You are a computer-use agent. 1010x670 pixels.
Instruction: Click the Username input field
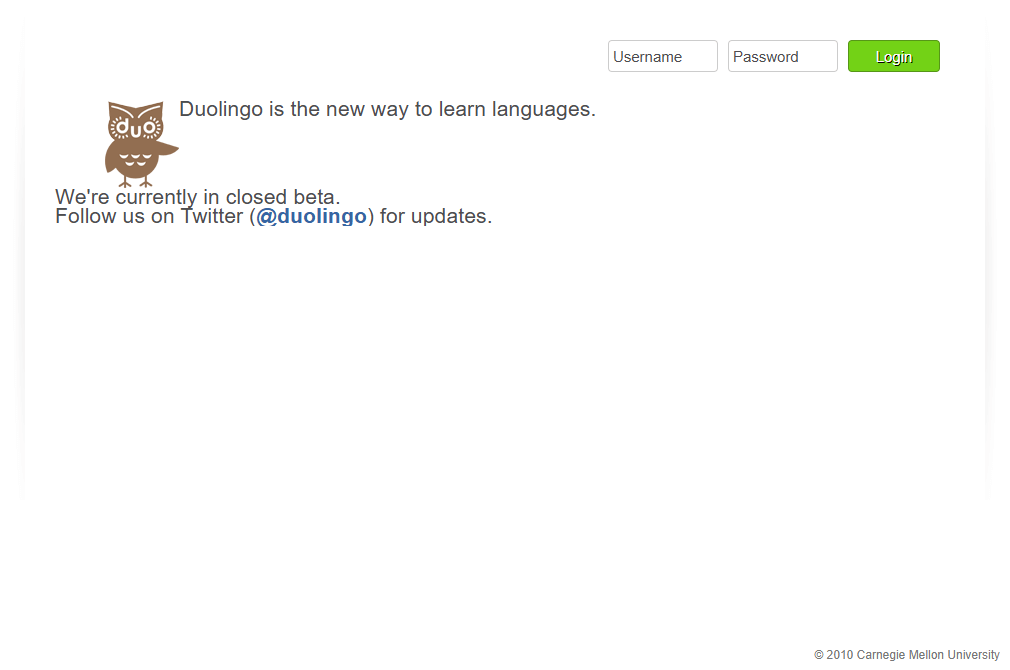[x=662, y=56]
